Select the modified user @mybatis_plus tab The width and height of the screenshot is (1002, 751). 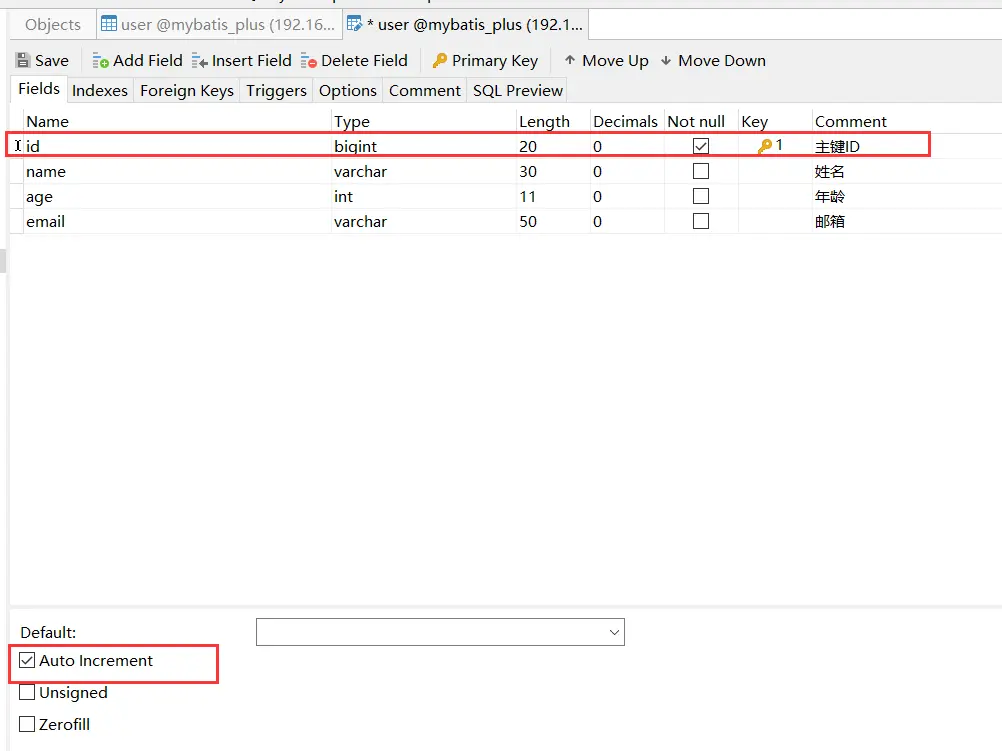click(x=465, y=24)
